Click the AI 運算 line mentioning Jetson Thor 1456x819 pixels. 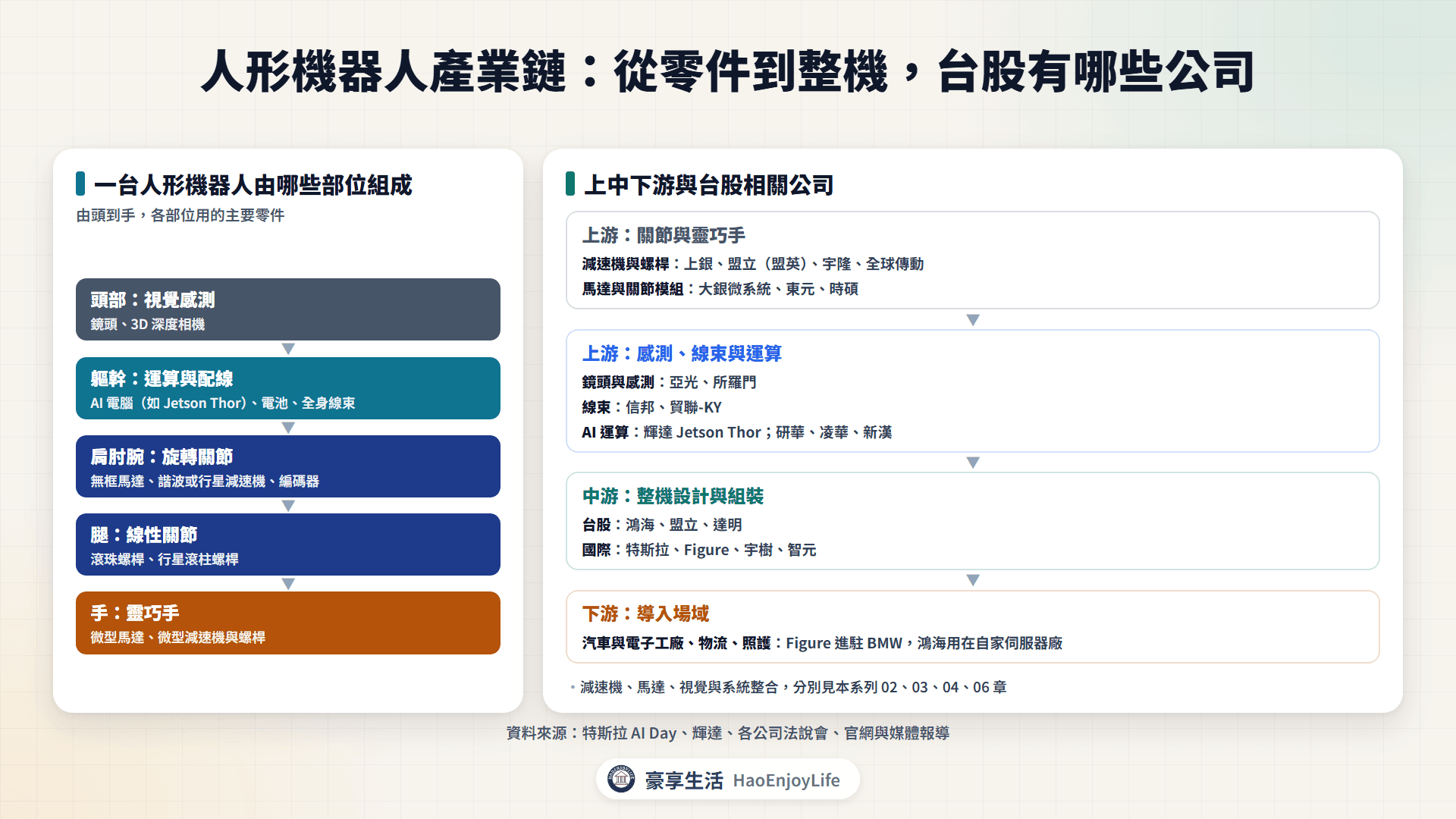click(x=737, y=432)
